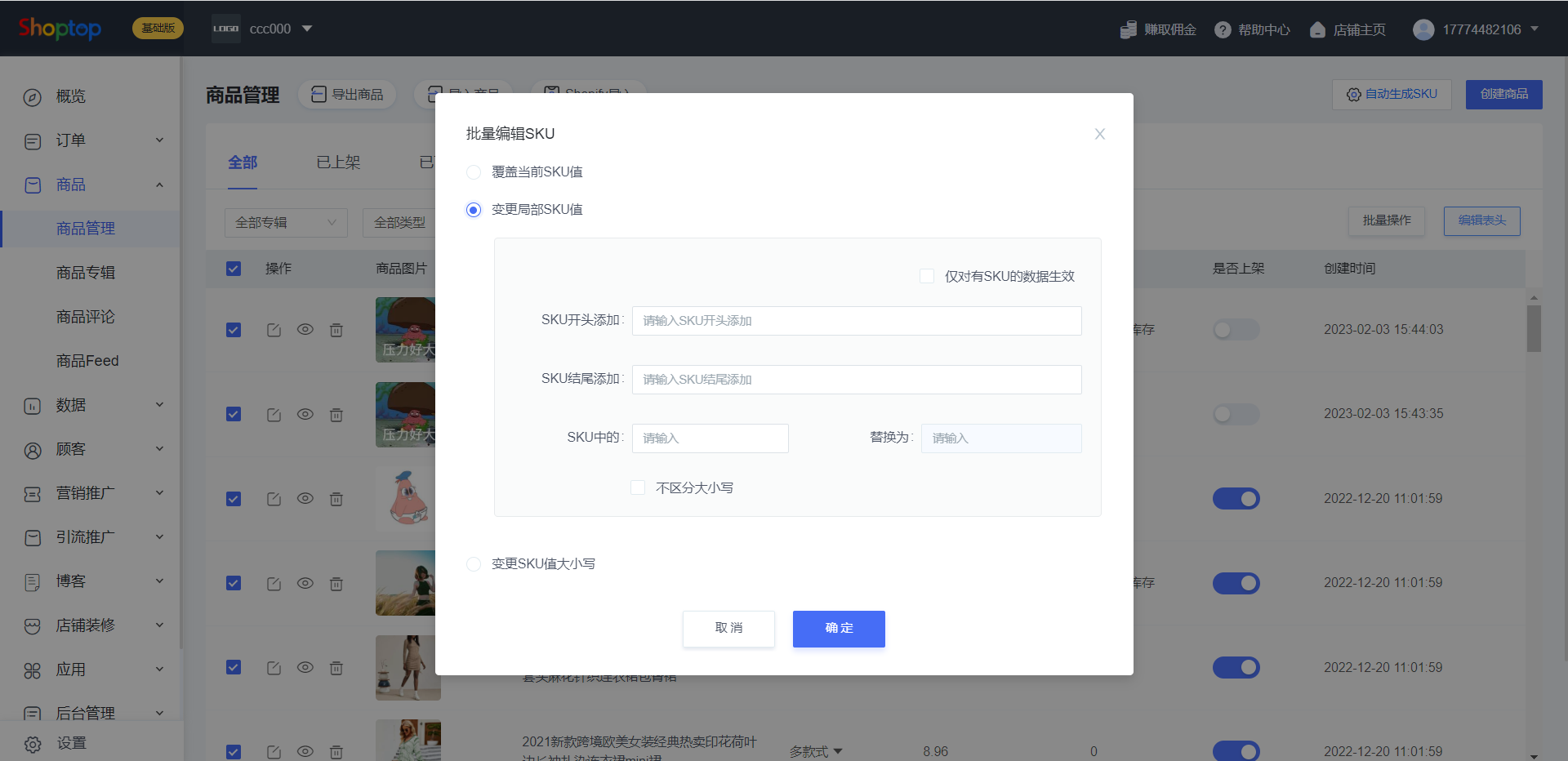Open 商品专辑 in the sidebar
The image size is (1568, 761).
pos(86,273)
